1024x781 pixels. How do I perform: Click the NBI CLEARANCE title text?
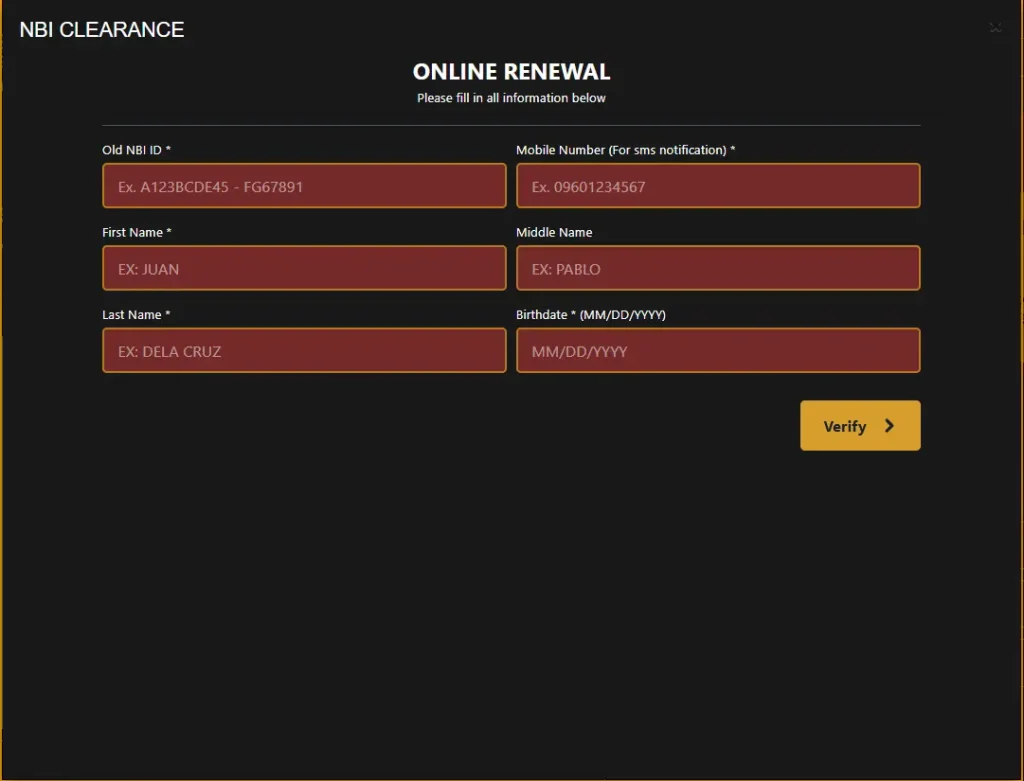pos(102,29)
